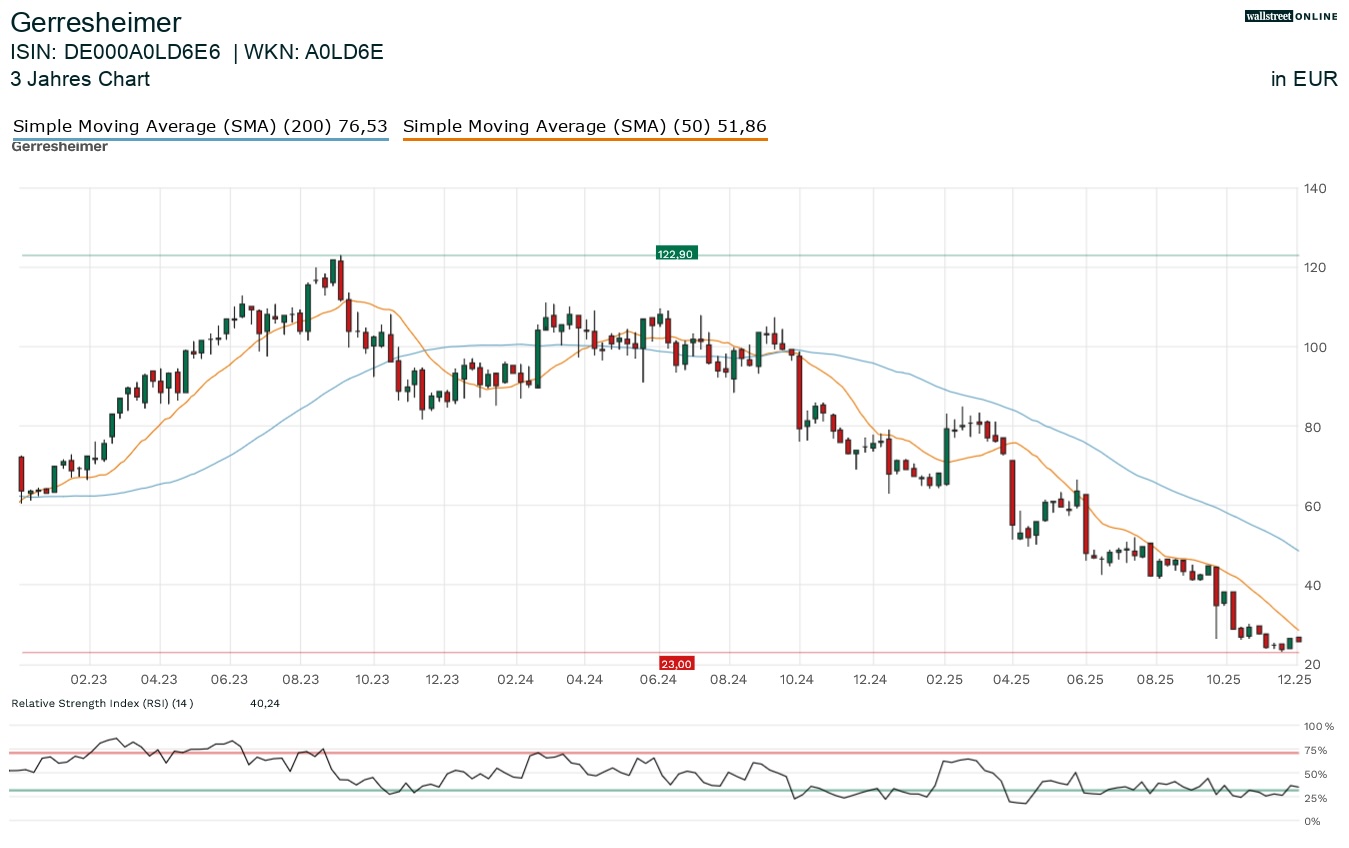Click the green 122,90 high price label
The image size is (1349, 848).
click(676, 254)
